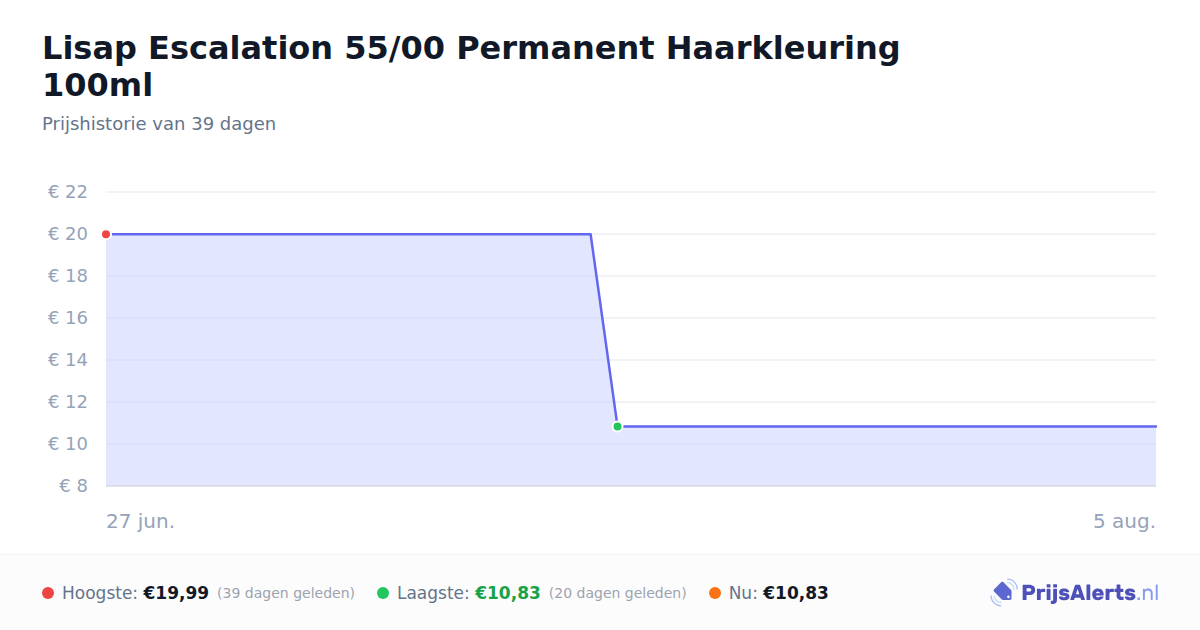This screenshot has height=630, width=1200.
Task: Click the 5 aug. end date label
Action: (x=1124, y=521)
